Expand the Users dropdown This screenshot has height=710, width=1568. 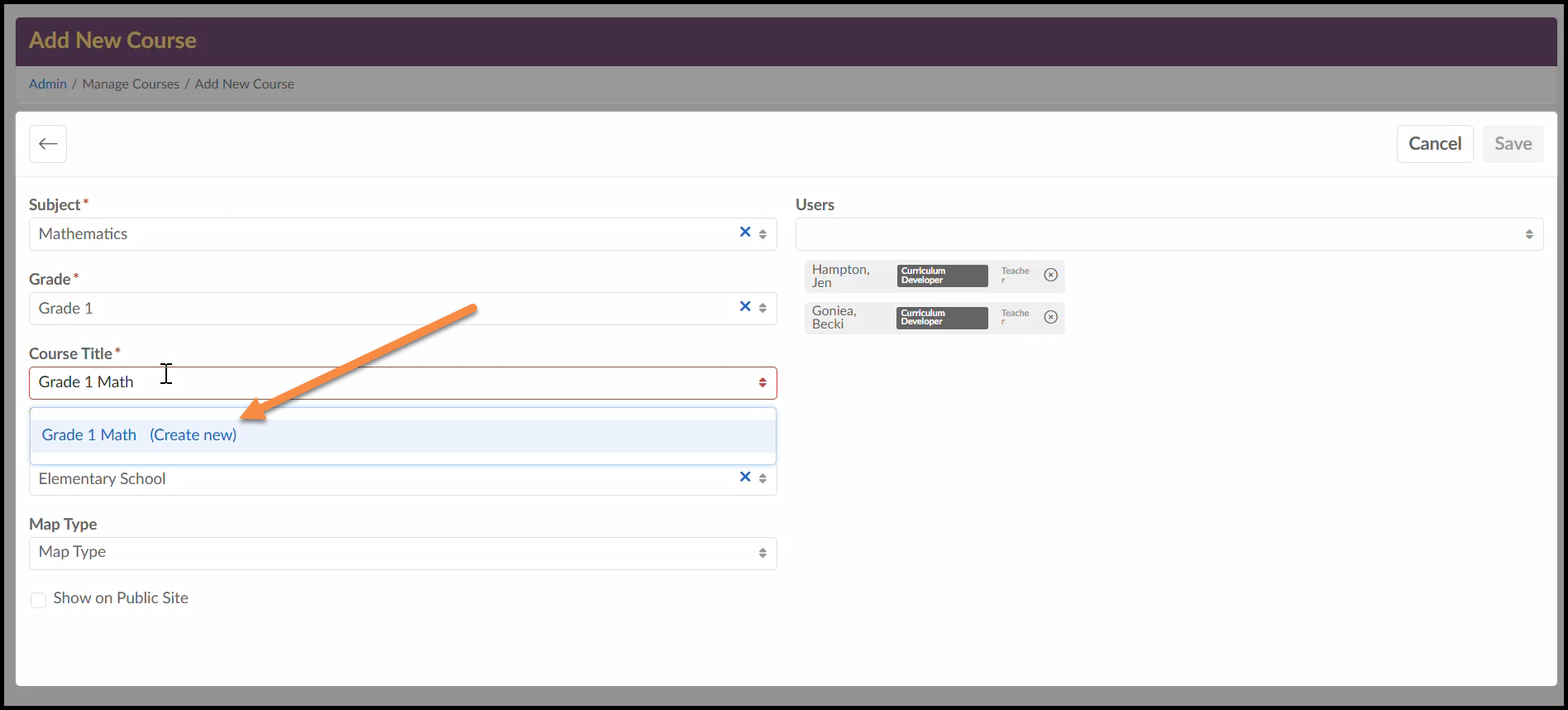click(1528, 235)
